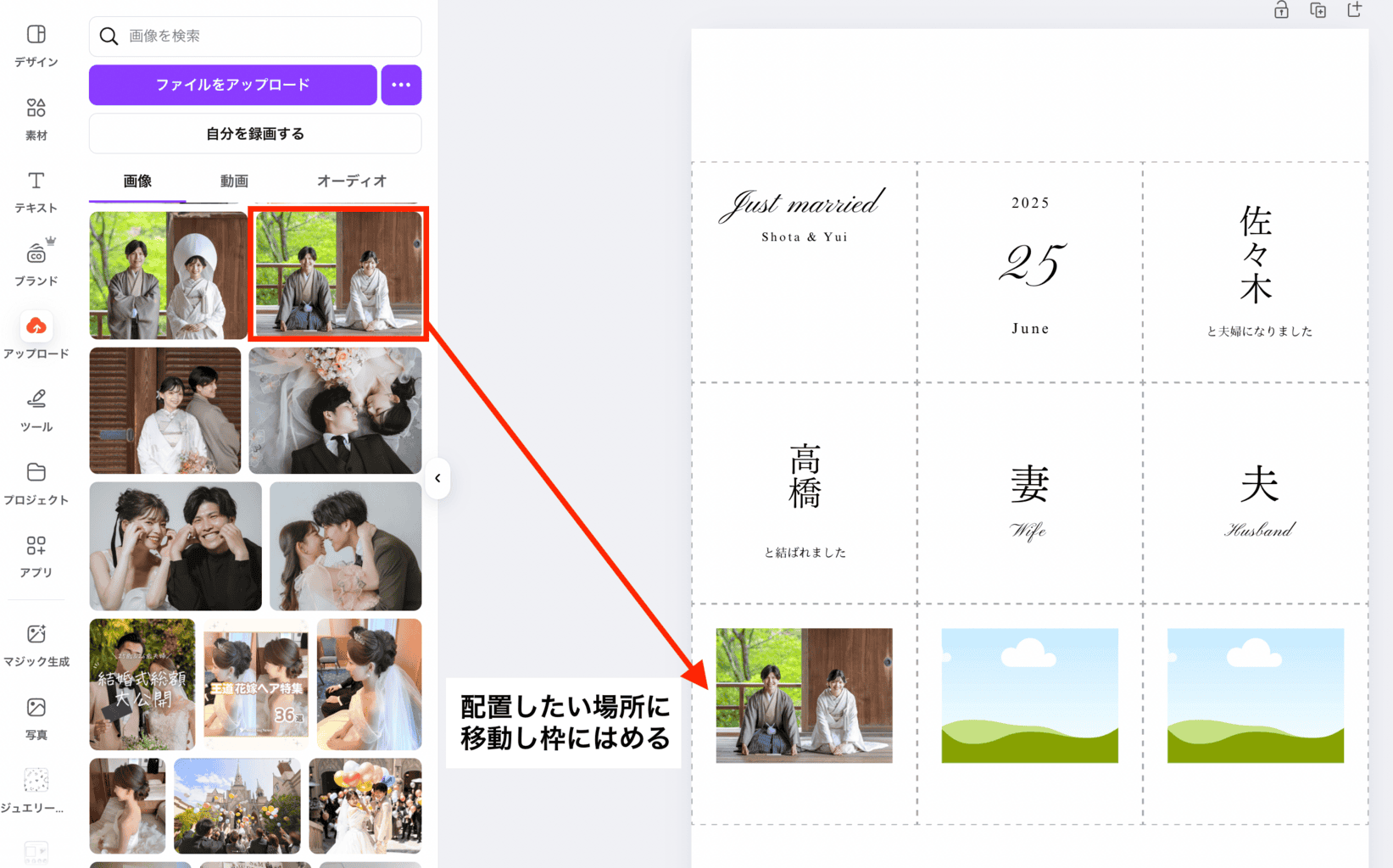This screenshot has width=1393, height=868.
Task: Switch to the オーディオ (Audio) tab
Action: 351,181
